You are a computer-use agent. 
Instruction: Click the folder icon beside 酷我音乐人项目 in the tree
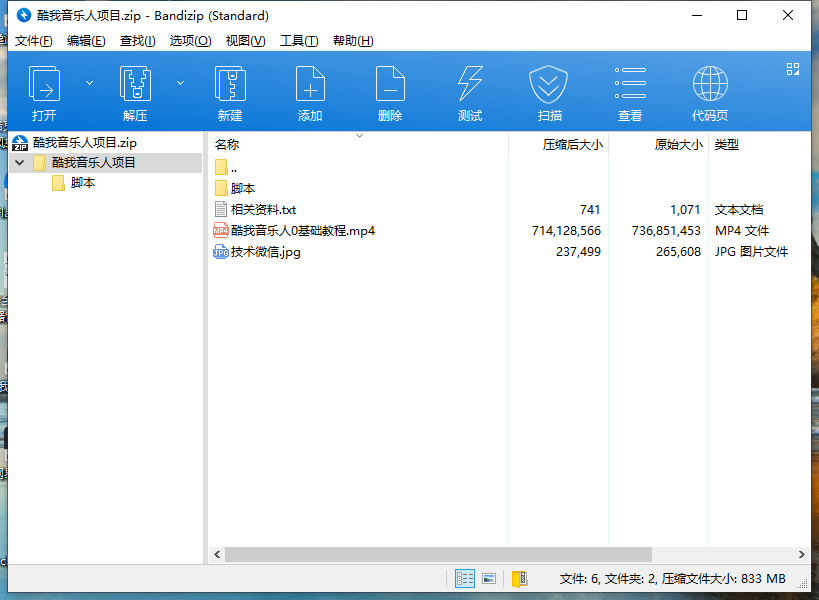[x=39, y=163]
